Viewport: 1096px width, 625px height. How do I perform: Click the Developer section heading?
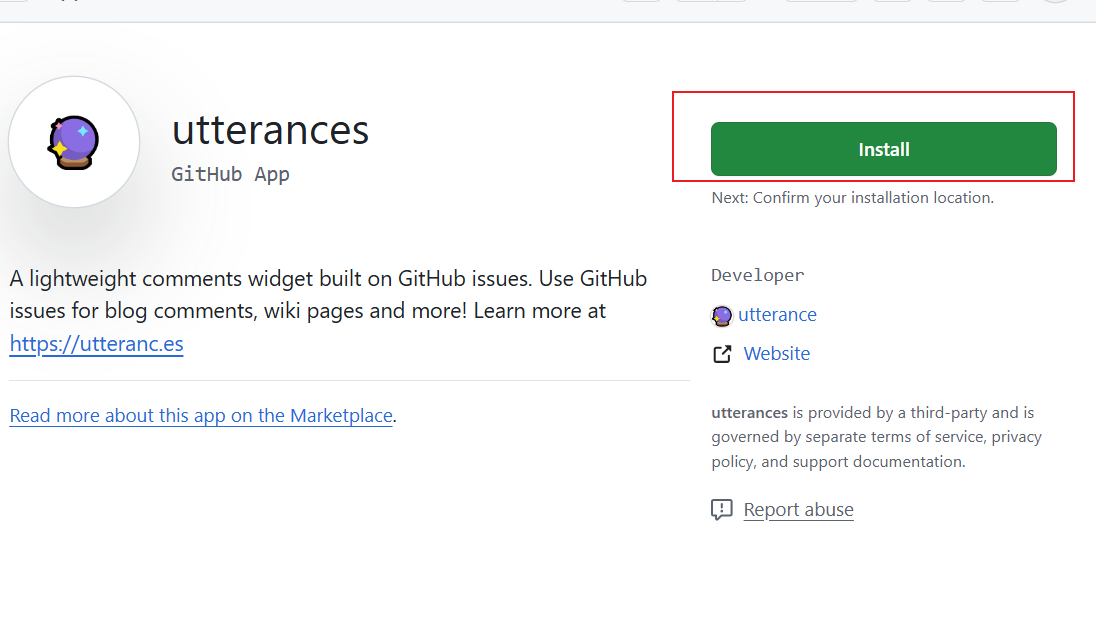757,275
